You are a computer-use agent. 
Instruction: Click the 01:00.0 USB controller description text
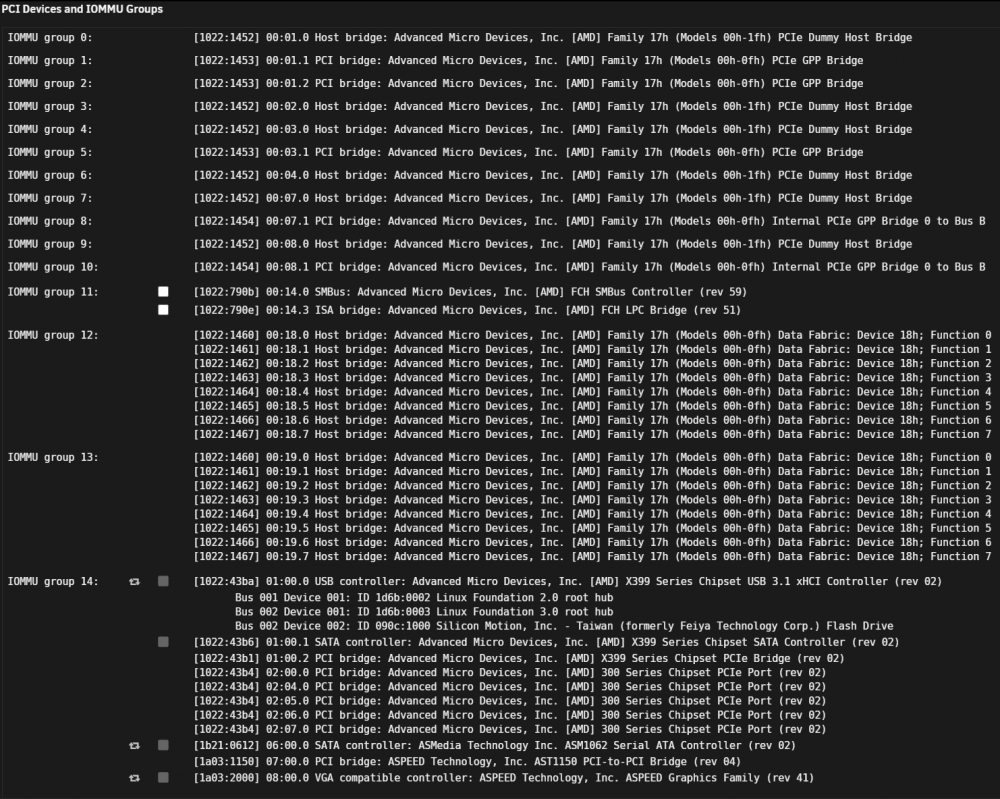[568, 582]
